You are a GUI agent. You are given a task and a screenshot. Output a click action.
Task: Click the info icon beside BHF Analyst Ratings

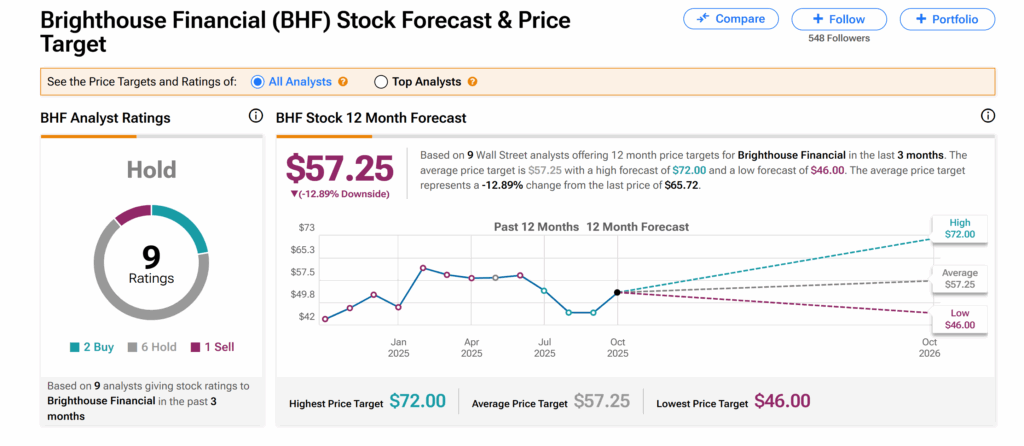tap(256, 117)
